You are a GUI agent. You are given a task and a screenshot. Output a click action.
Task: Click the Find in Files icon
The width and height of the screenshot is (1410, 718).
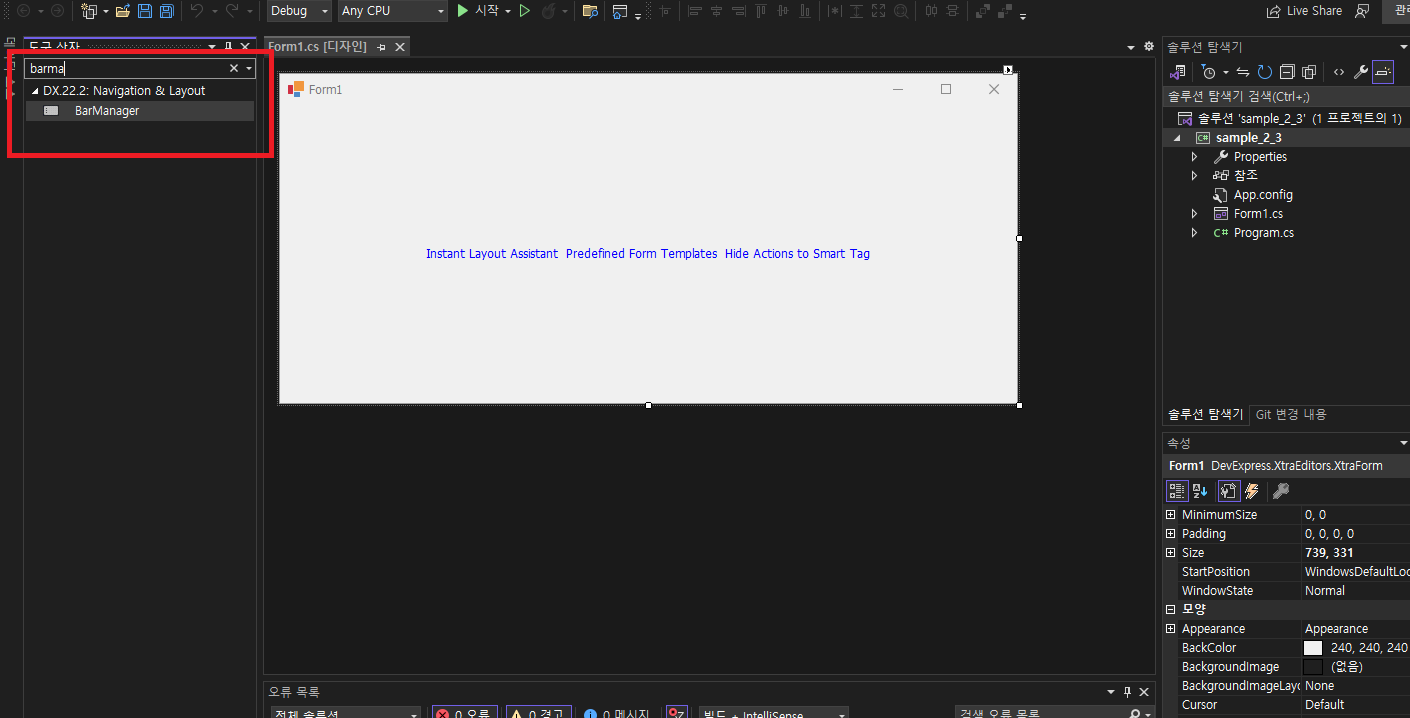tap(590, 11)
